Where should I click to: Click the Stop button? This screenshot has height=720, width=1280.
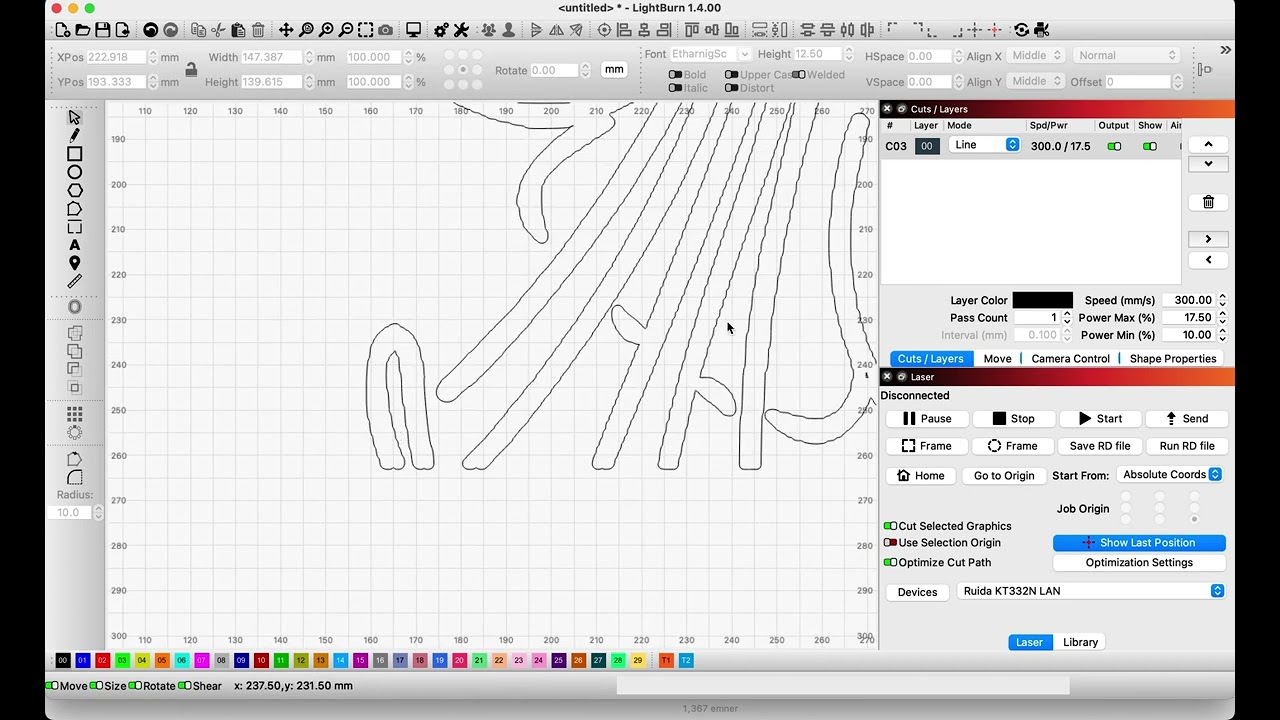[1014, 419]
